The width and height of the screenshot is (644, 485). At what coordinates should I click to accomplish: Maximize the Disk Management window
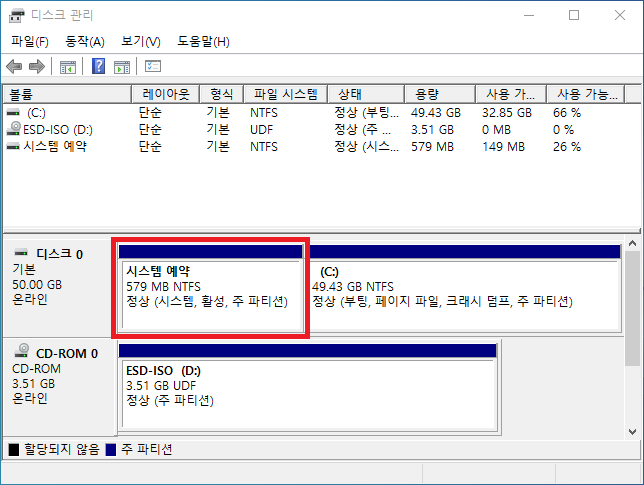click(x=574, y=16)
